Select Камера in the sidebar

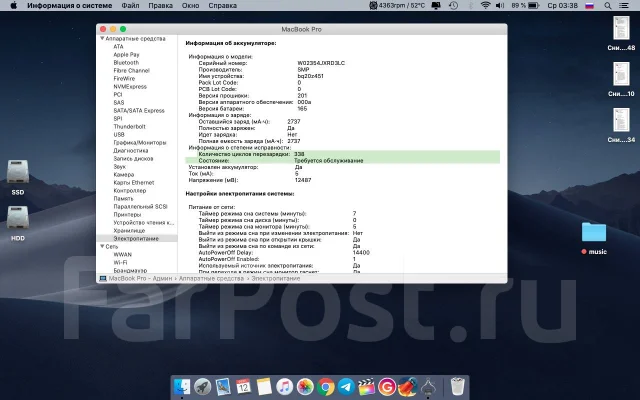click(x=124, y=174)
